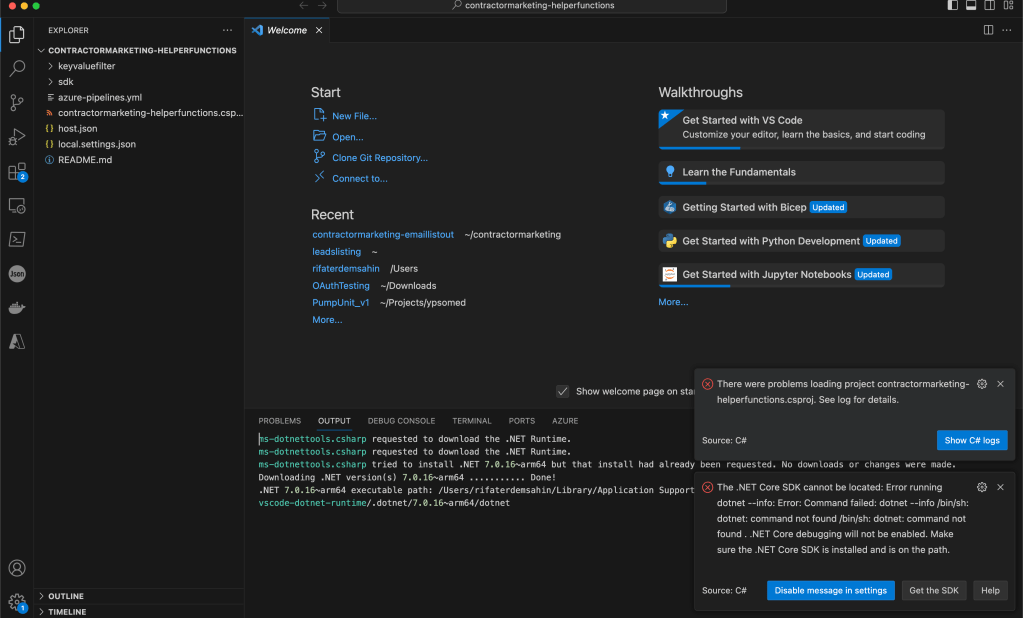Select the Welcome editor tab

[x=287, y=30]
